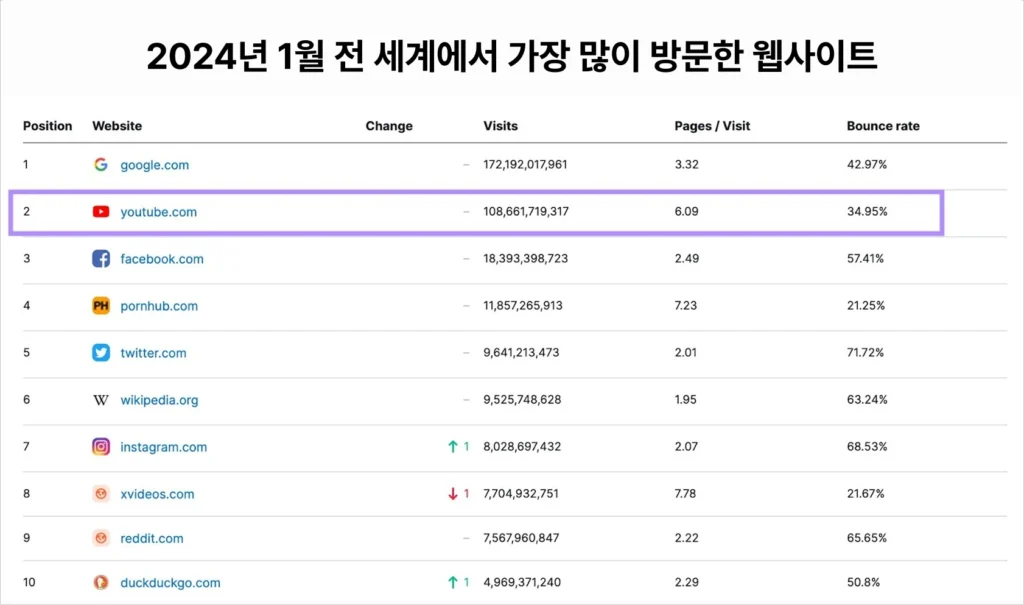This screenshot has height=605, width=1024.
Task: Select the Facebook logo icon
Action: point(101,259)
